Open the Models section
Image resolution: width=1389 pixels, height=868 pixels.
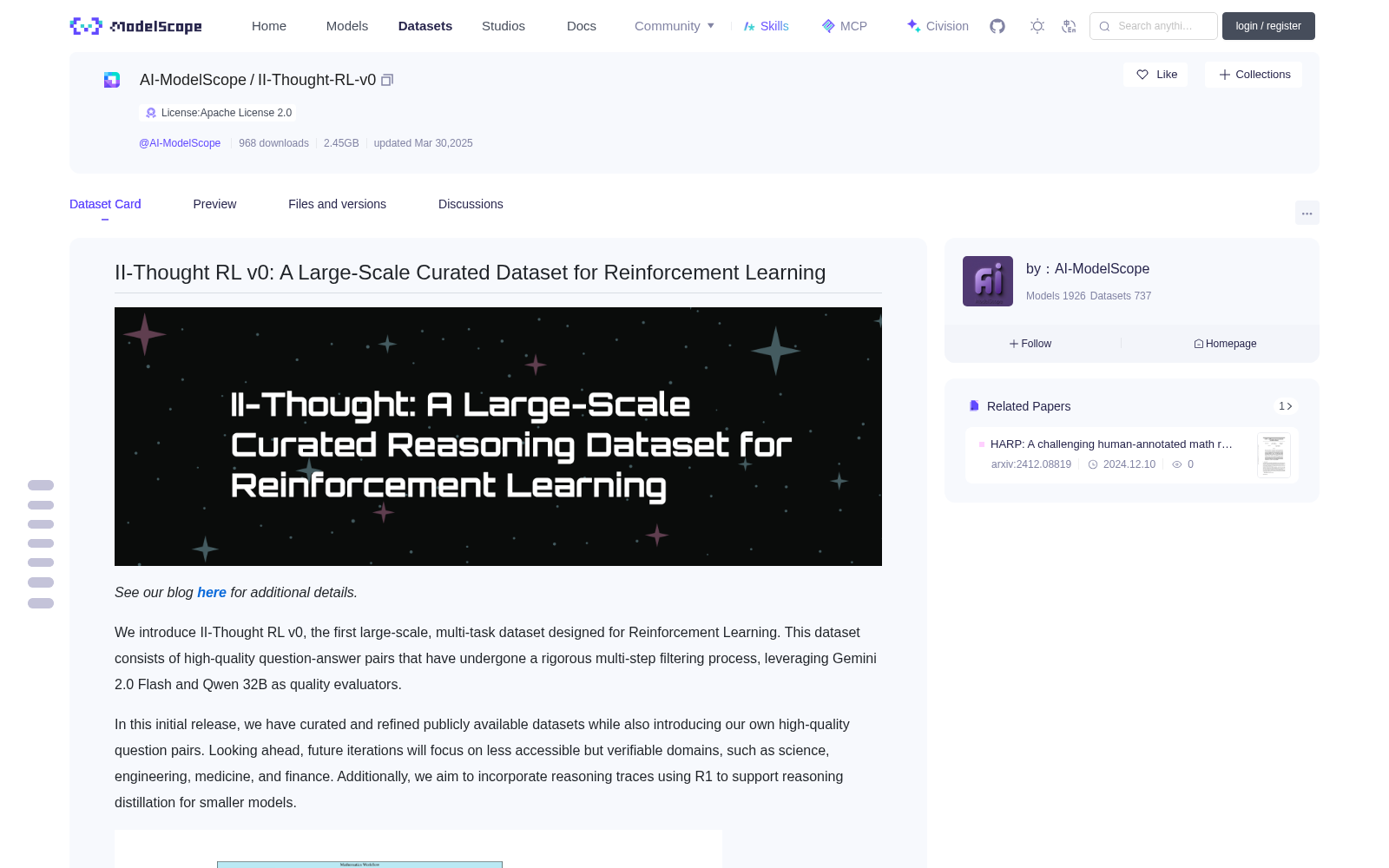pos(347,26)
